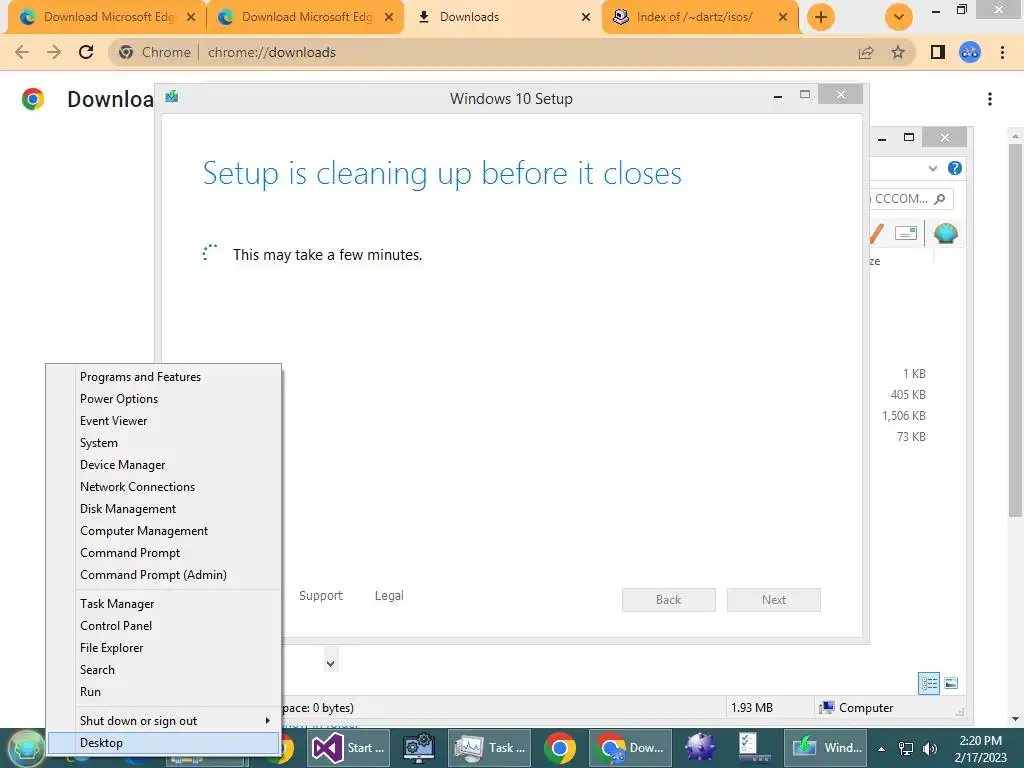Open the blue spiky ball taskbar icon

(699, 748)
